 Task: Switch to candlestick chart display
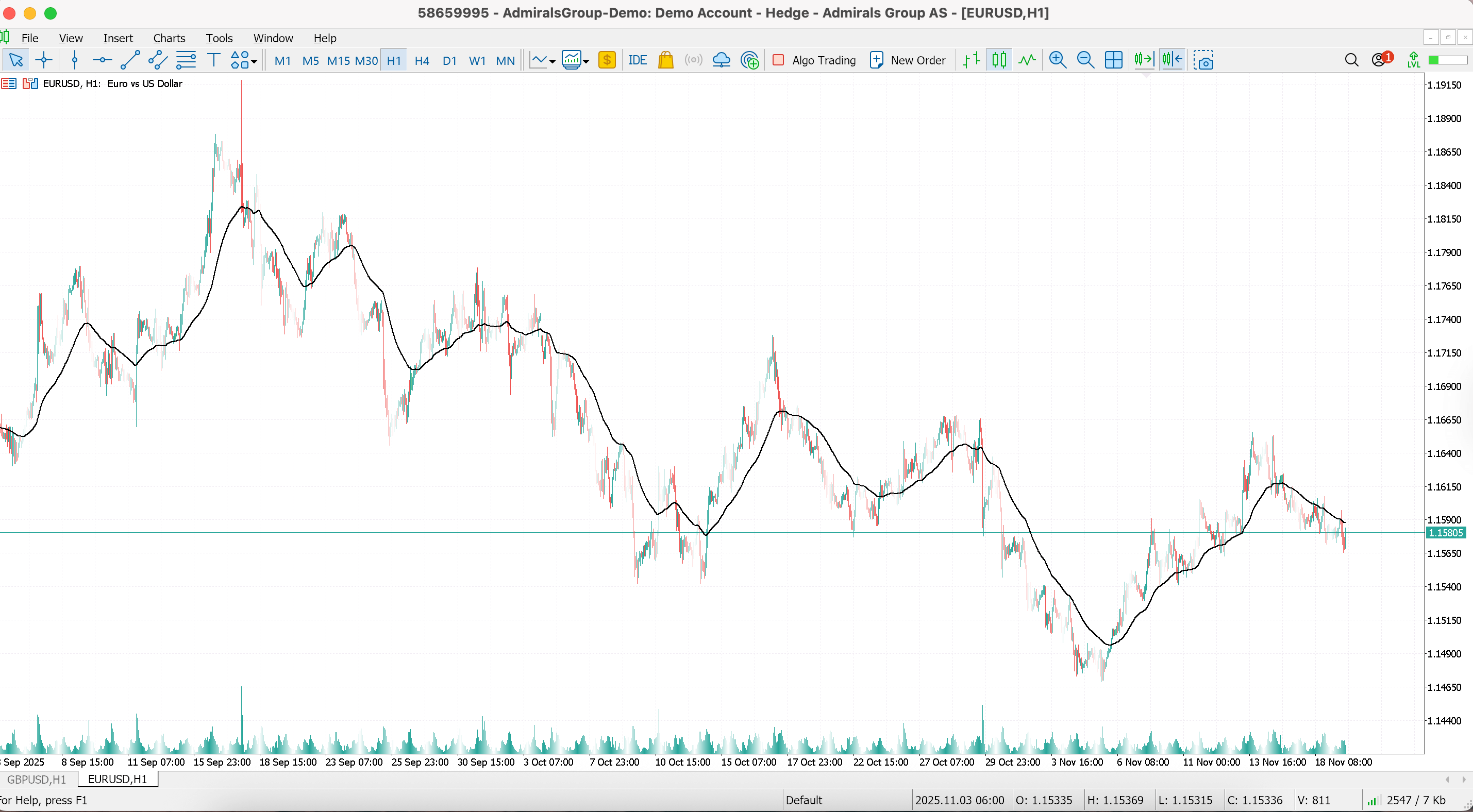point(999,60)
